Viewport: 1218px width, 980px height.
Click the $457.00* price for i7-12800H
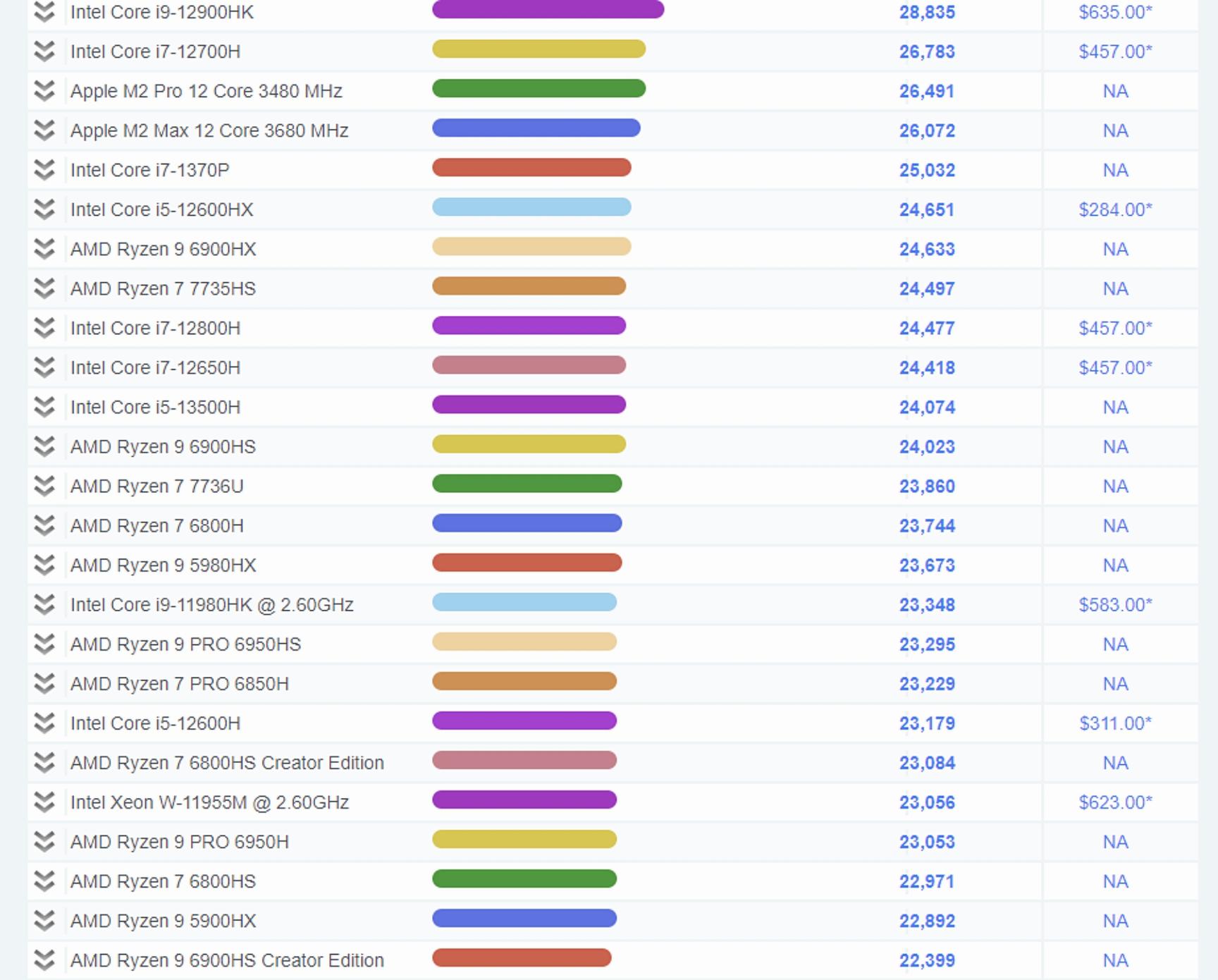1115,328
